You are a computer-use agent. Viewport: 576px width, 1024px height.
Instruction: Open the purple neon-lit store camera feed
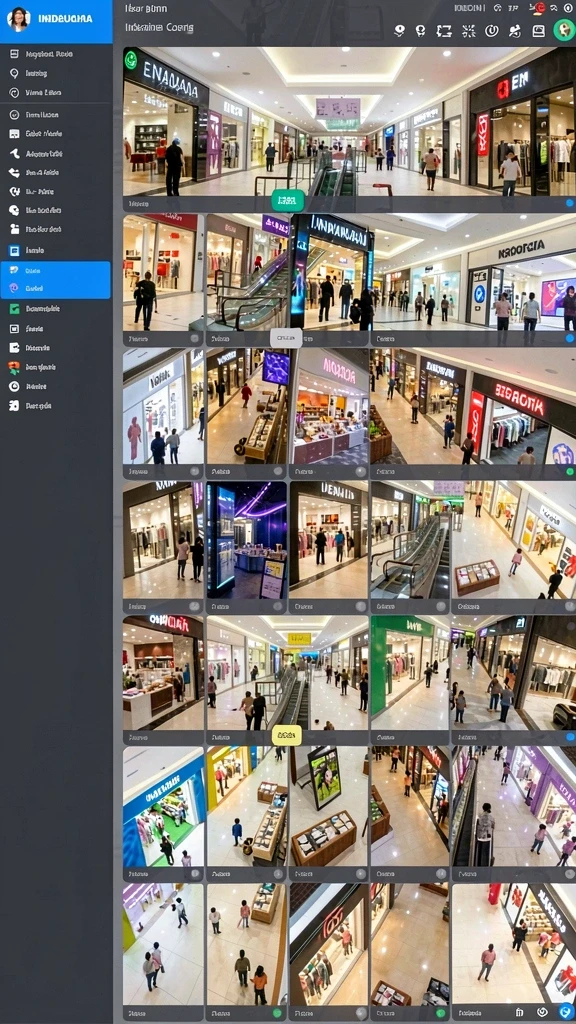(247, 540)
